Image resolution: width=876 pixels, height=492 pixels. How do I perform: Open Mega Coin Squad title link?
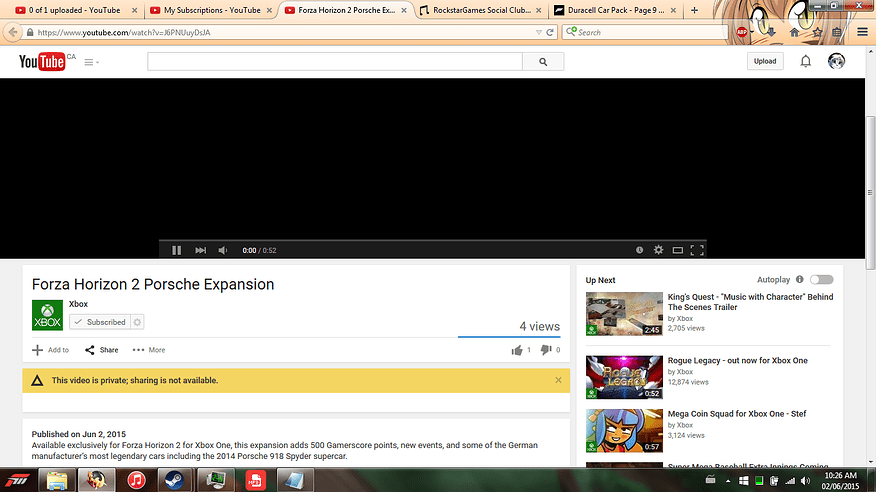click(x=737, y=414)
